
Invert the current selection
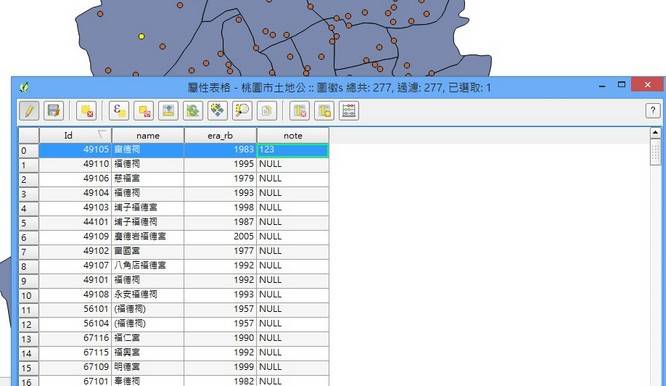tap(193, 111)
